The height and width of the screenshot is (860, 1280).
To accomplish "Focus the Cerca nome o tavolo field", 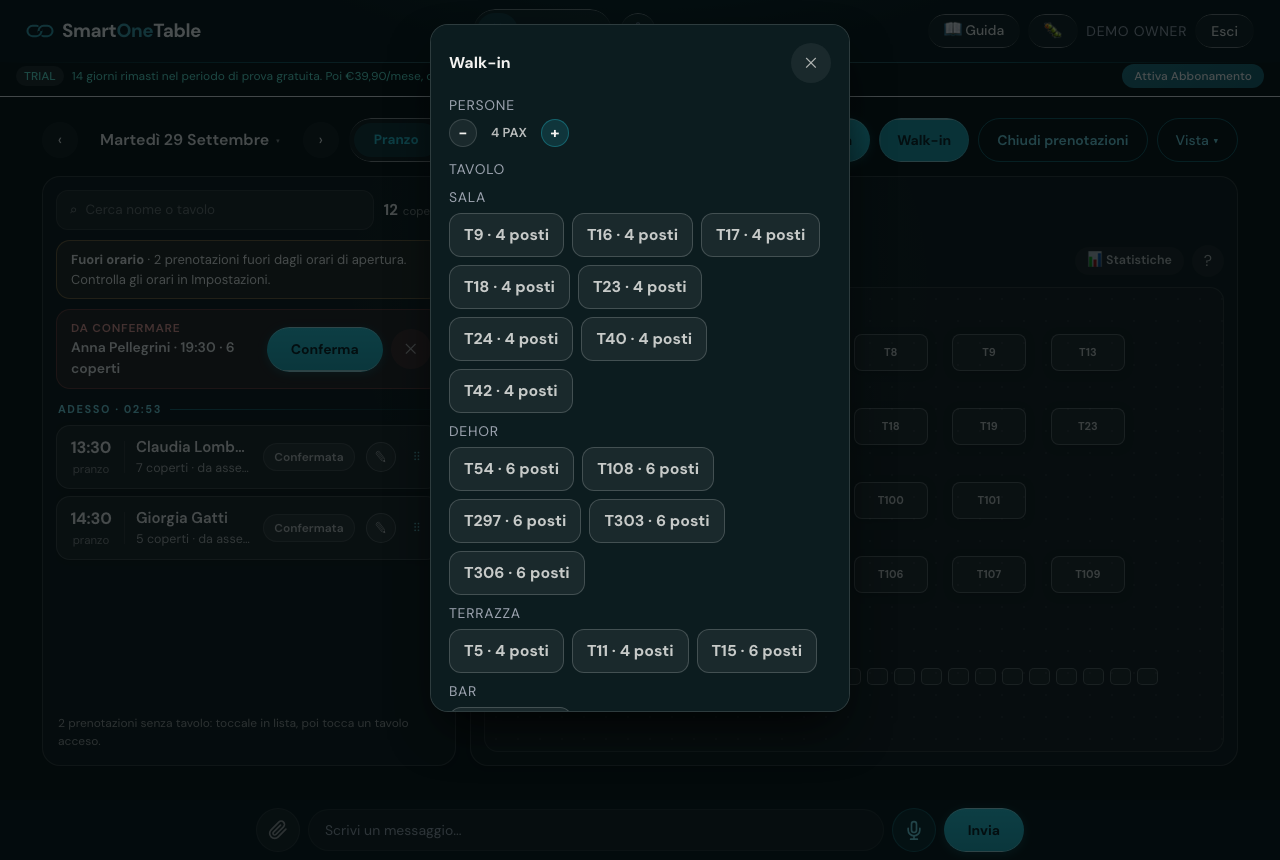I will [215, 210].
